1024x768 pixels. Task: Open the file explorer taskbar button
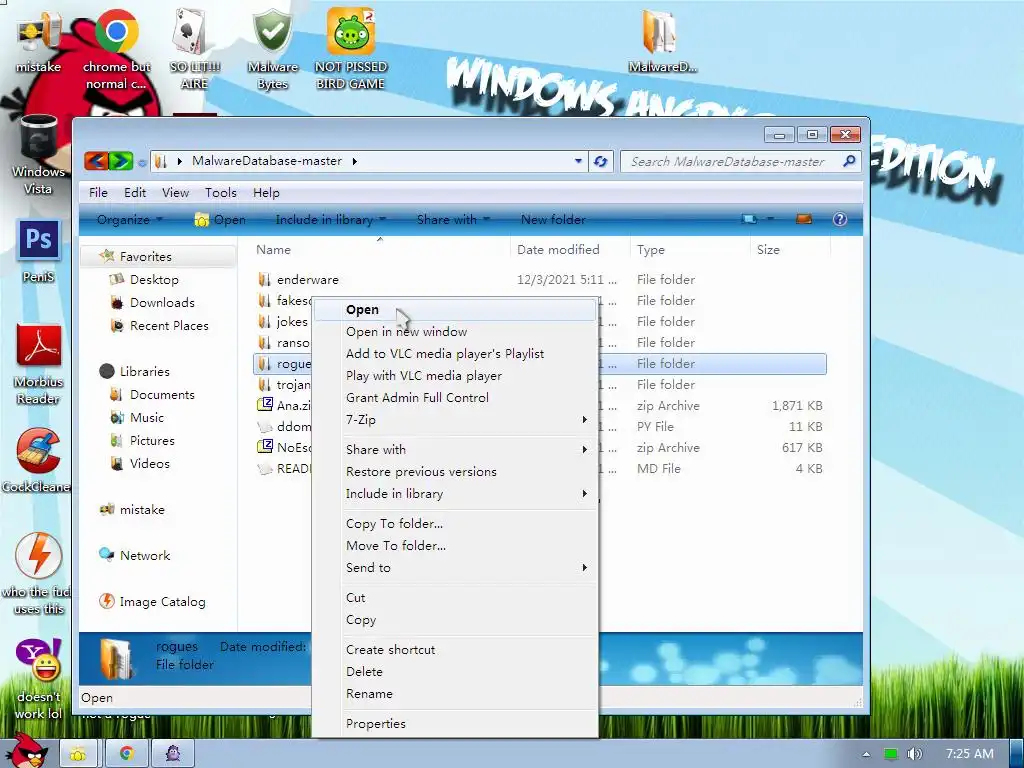tap(78, 754)
